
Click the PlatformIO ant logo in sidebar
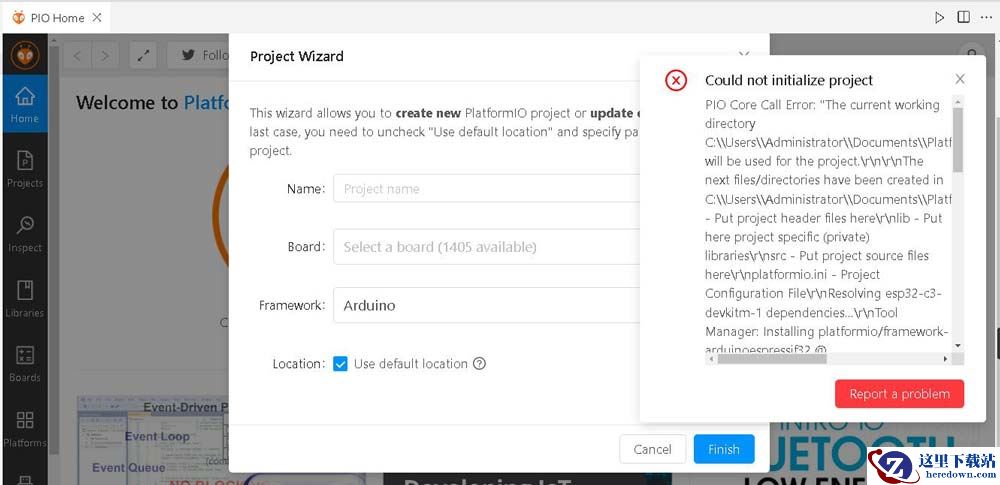coord(25,56)
